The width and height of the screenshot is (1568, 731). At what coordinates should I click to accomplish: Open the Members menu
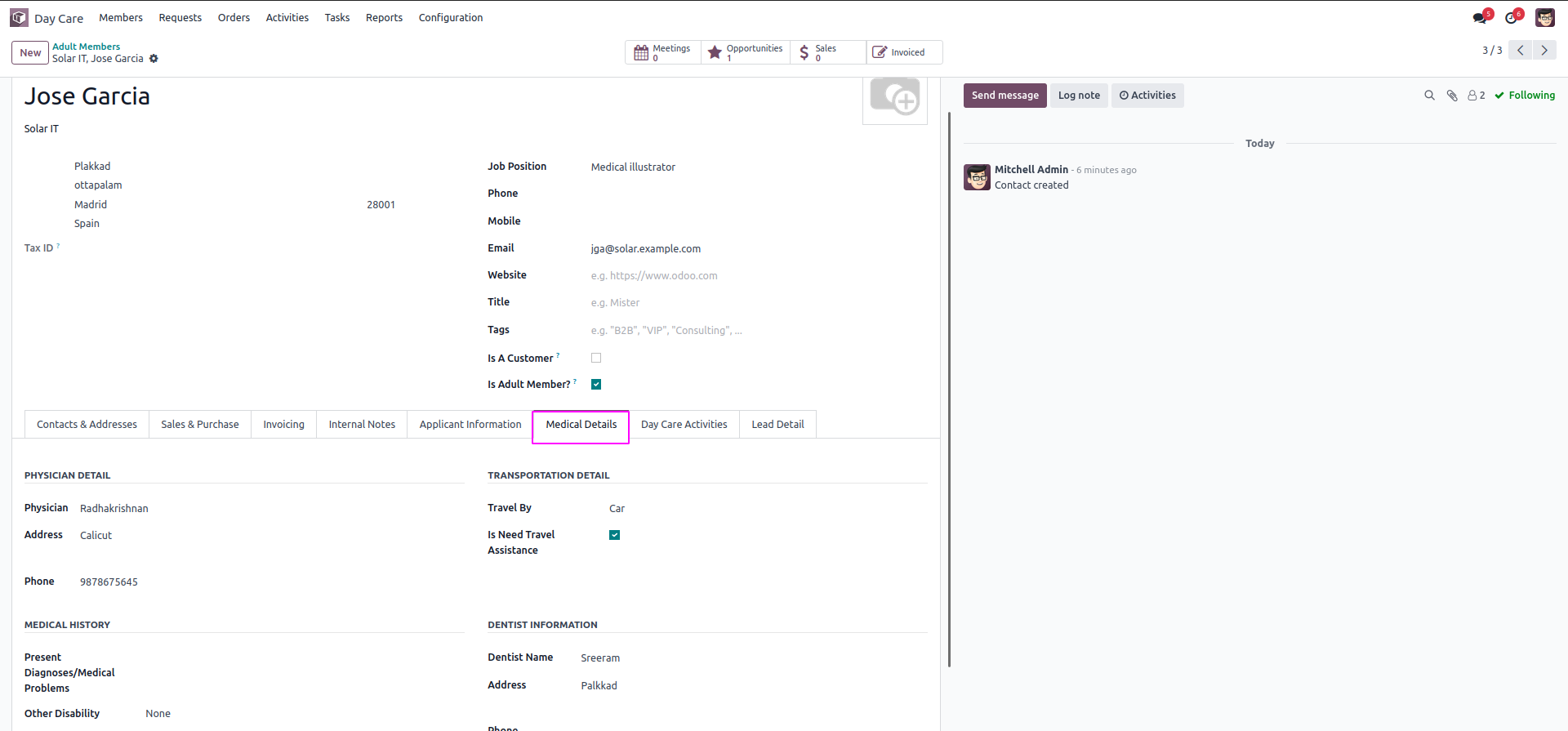(121, 18)
